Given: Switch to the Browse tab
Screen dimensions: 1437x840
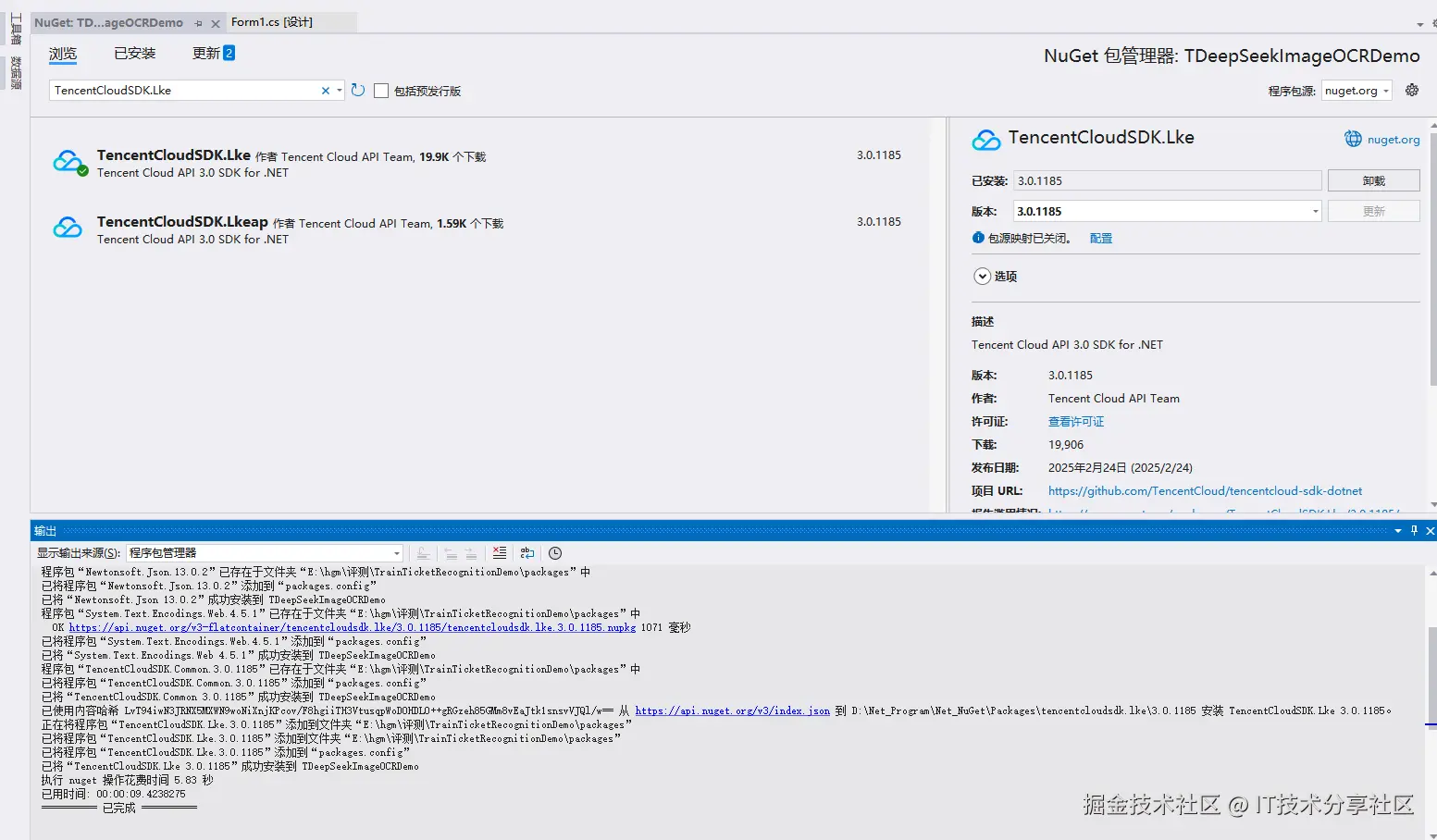Looking at the screenshot, I should click(63, 54).
